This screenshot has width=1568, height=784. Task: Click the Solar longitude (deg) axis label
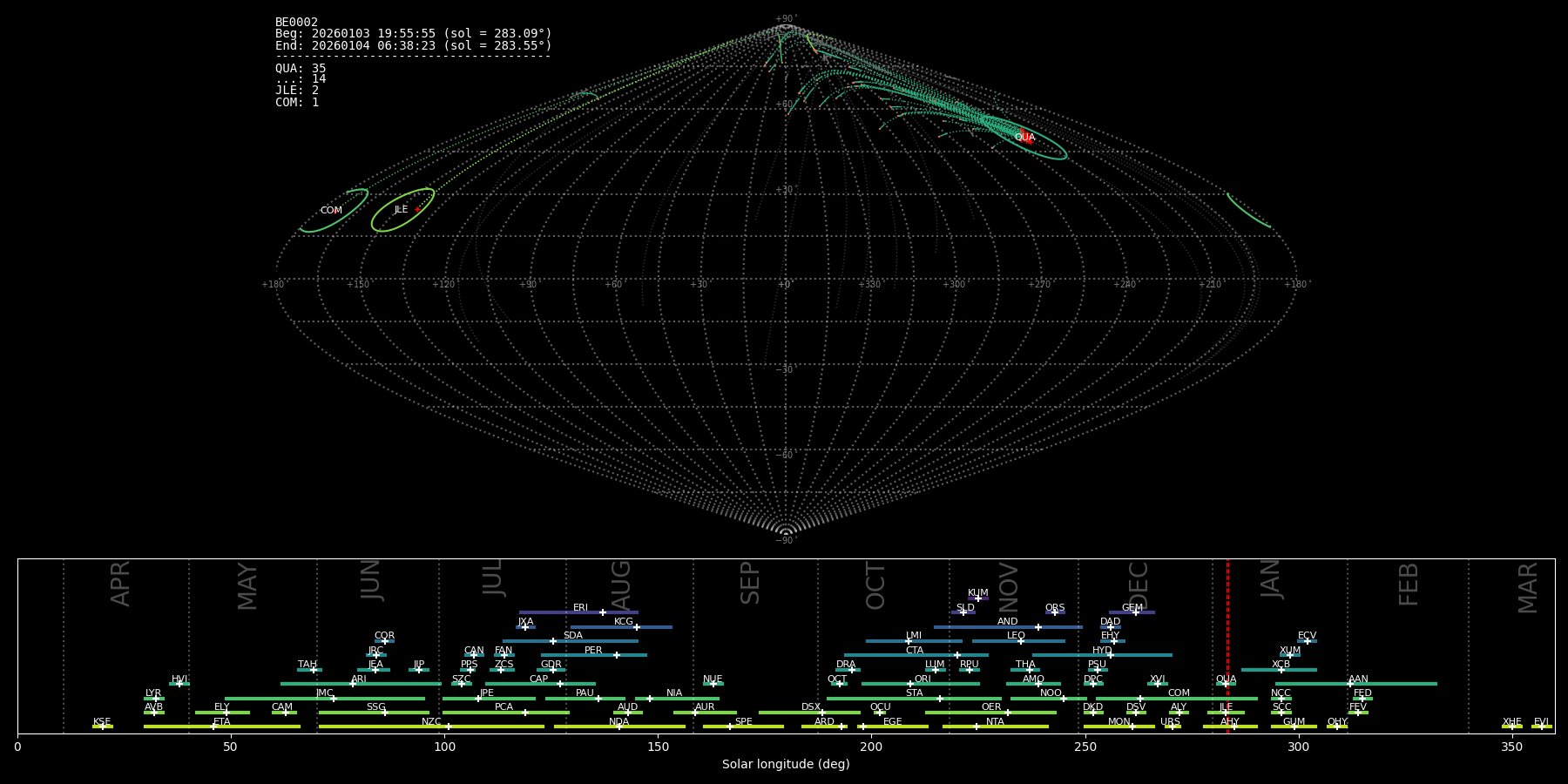pos(786,765)
